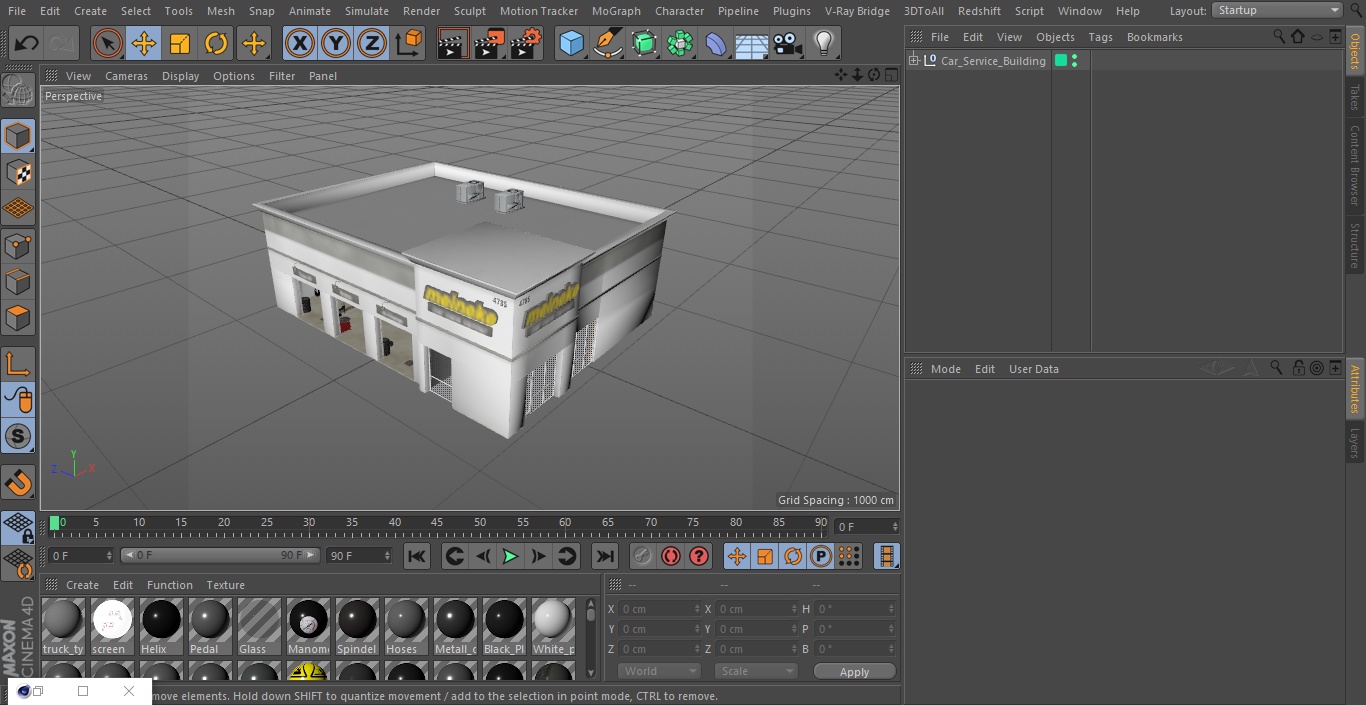The image size is (1366, 705).
Task: Click frame 45 on timeline ruler
Action: [437, 523]
